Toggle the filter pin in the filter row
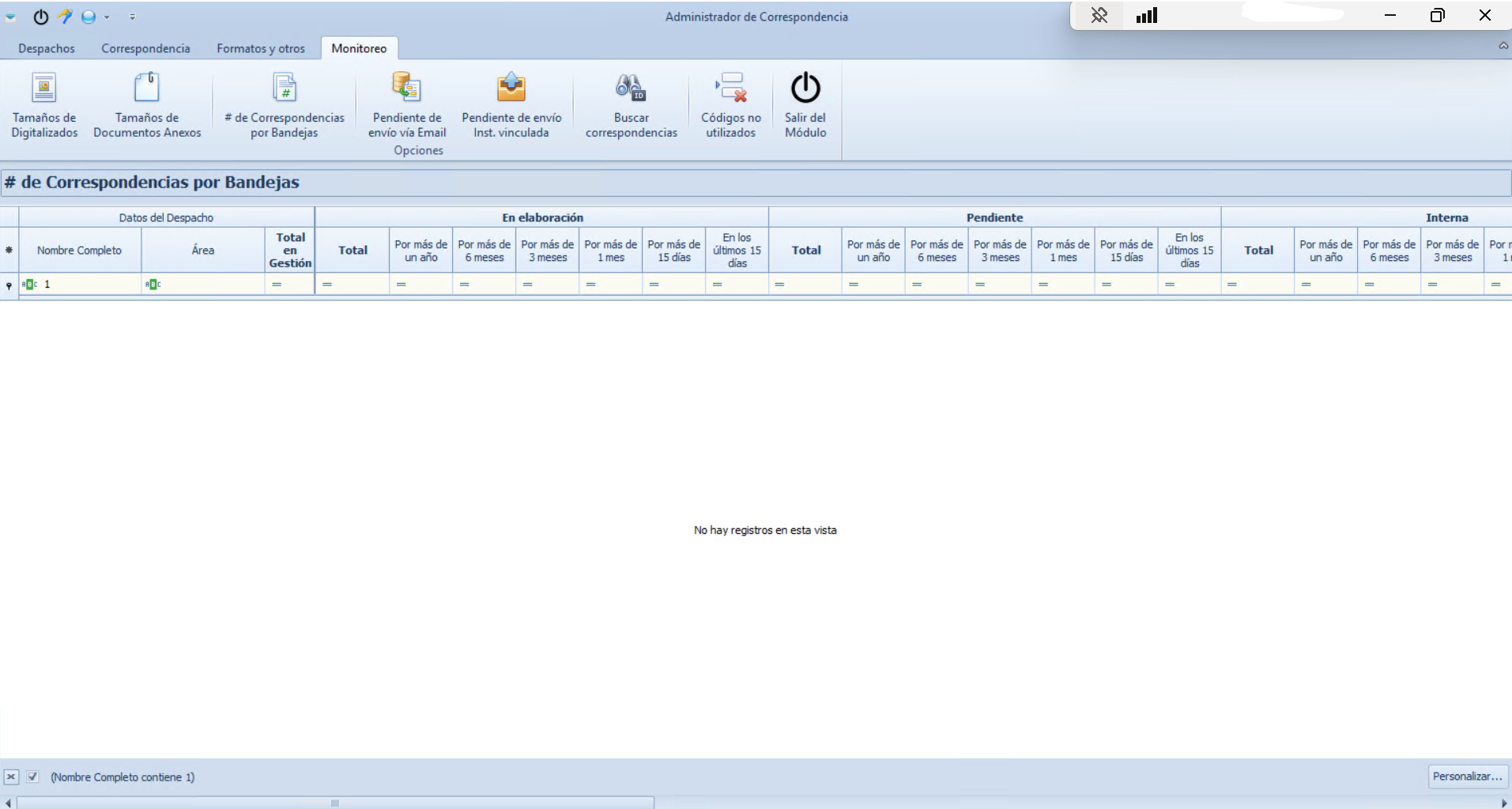Screen dimensions: 1512x809 7,284
